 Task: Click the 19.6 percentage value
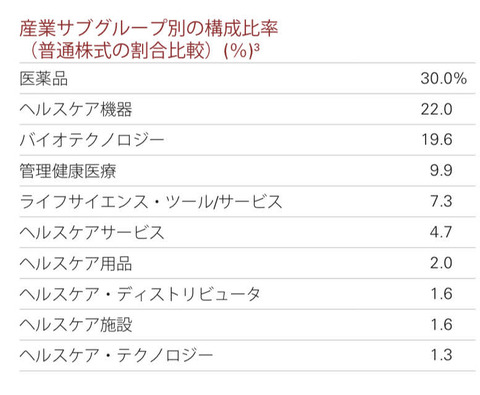(437, 140)
